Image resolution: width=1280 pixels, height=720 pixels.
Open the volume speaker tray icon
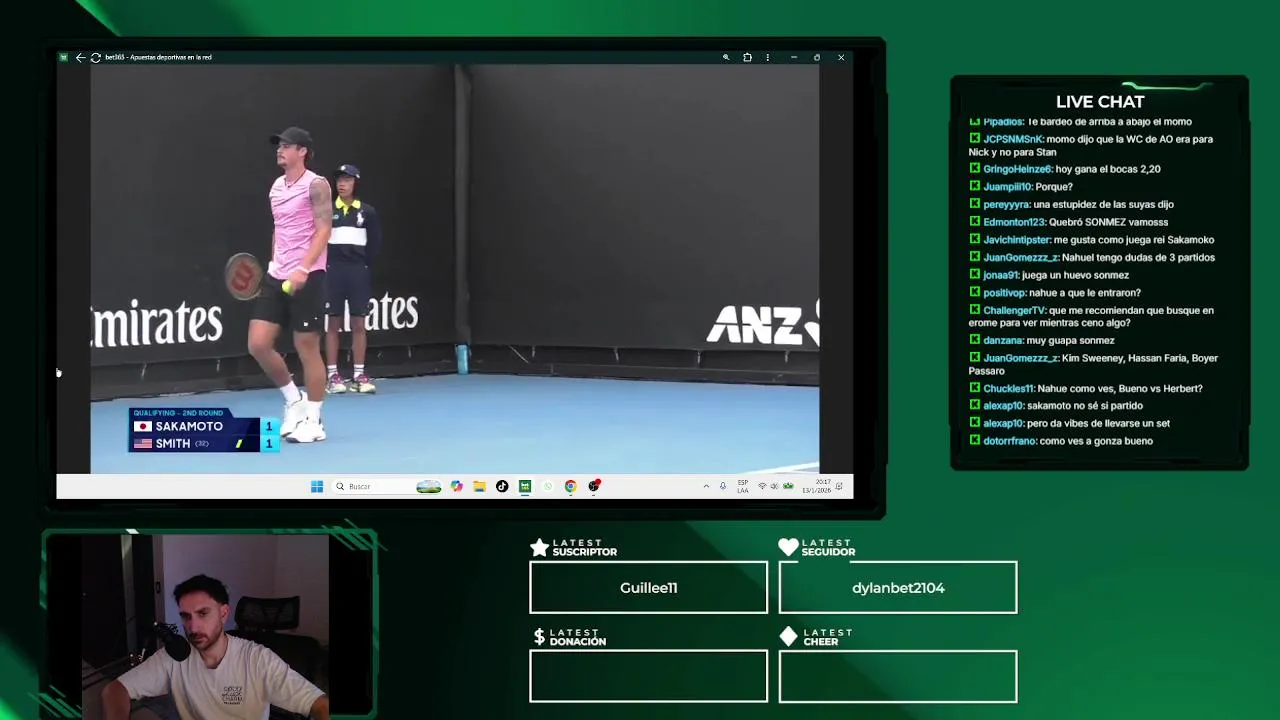pos(774,486)
